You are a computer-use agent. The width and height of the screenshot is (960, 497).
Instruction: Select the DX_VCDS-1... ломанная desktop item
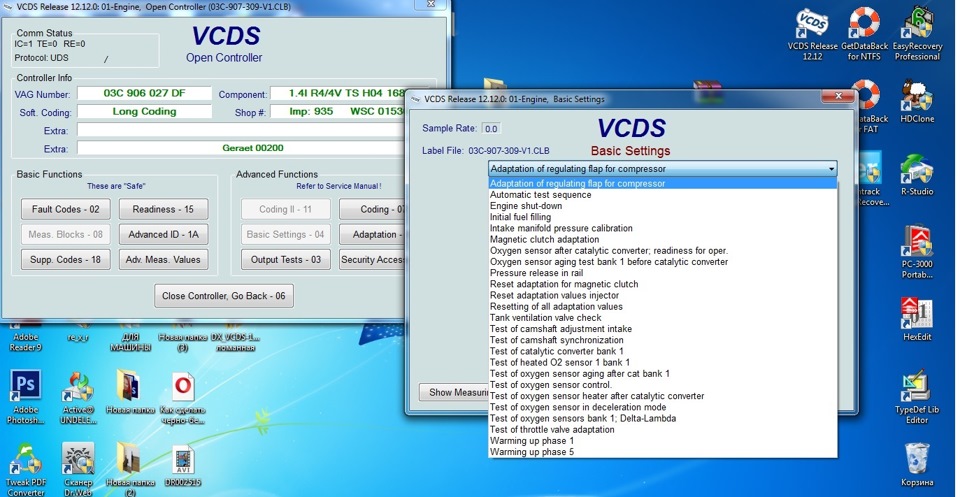tap(235, 342)
